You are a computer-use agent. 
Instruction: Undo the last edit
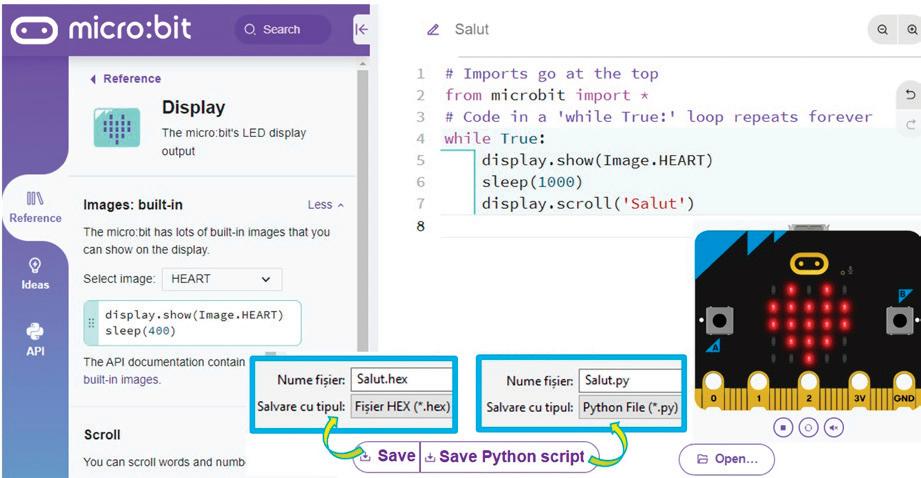910,94
